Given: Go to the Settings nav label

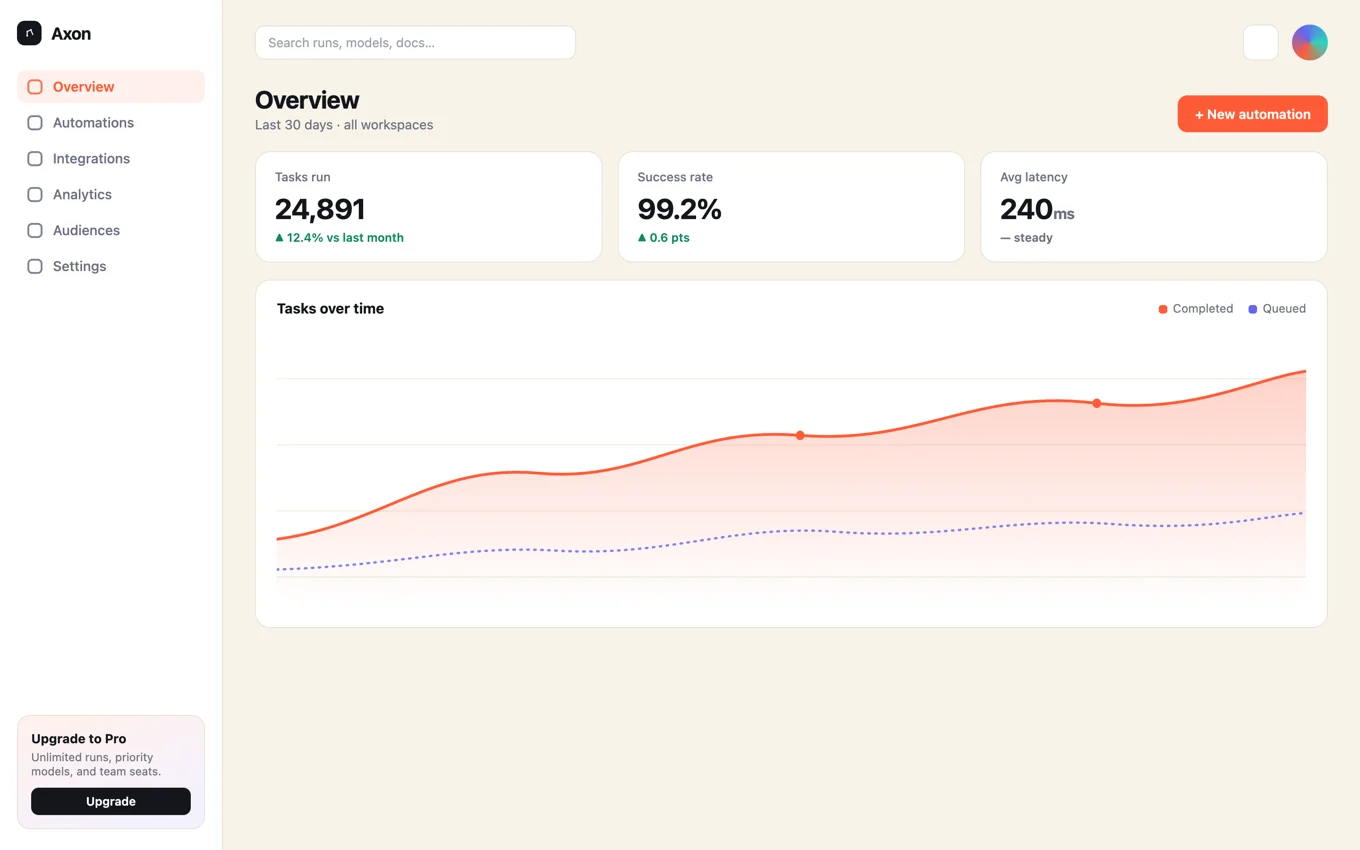Looking at the screenshot, I should [x=79, y=267].
